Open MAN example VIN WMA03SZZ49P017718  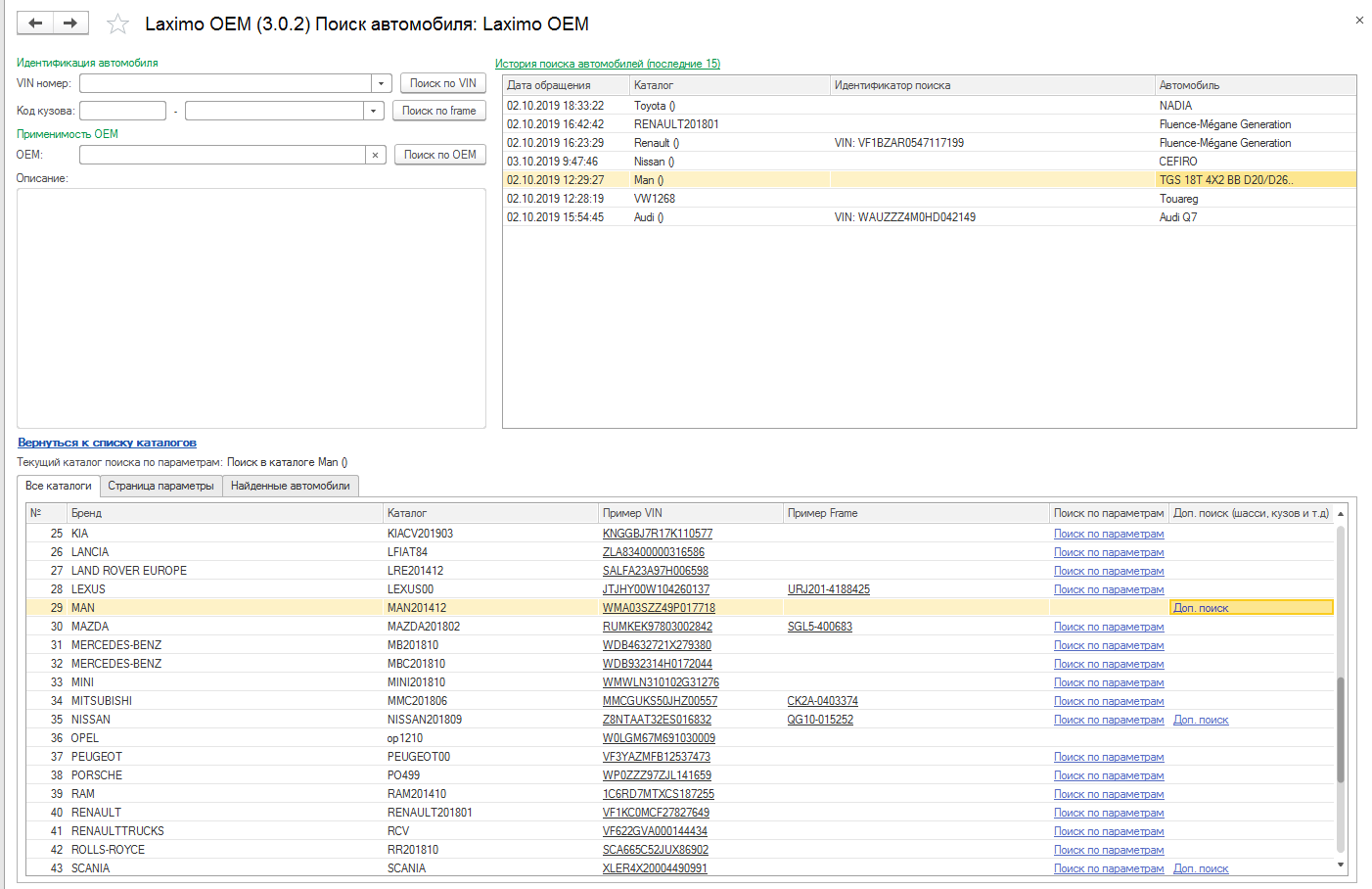pos(659,608)
